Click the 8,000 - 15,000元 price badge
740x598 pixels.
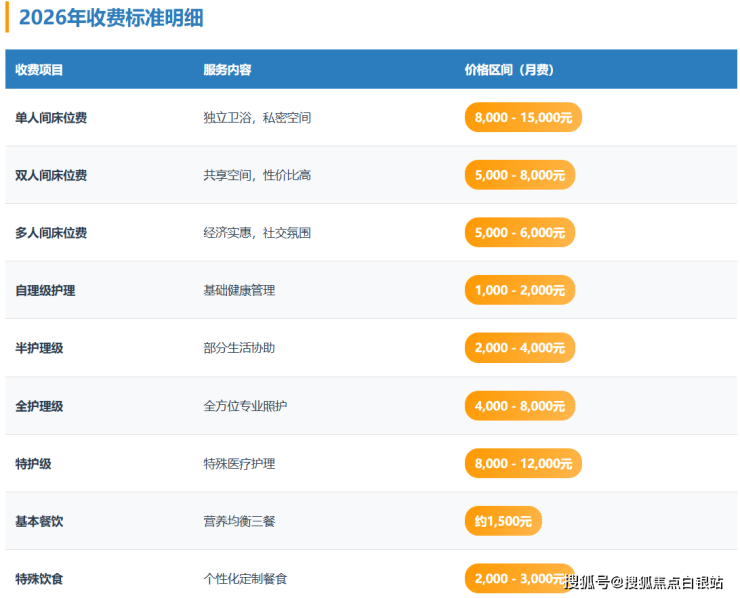point(523,117)
